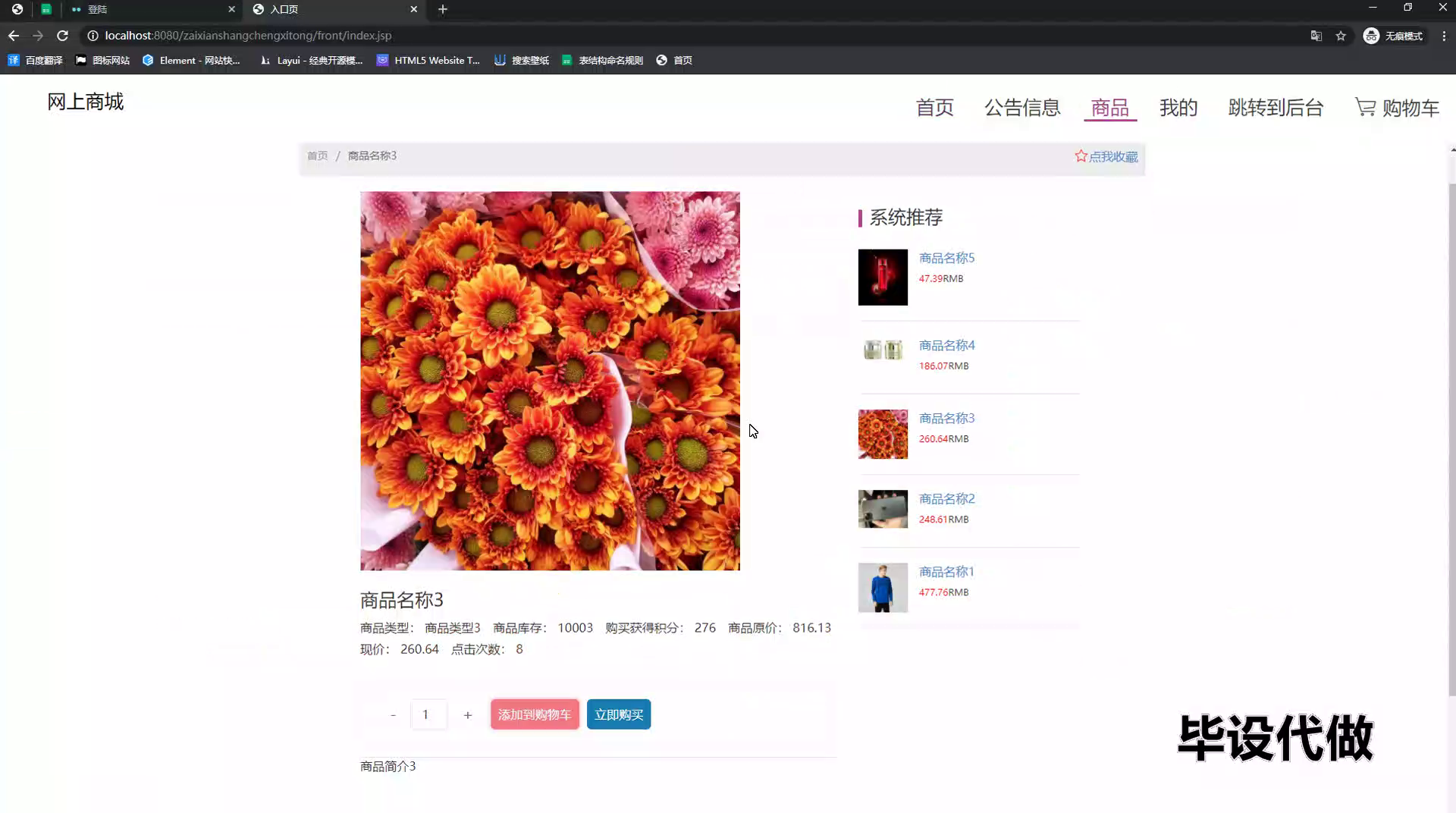Close the 入口页 browser tab
This screenshot has height=813, width=1456.
(x=414, y=9)
